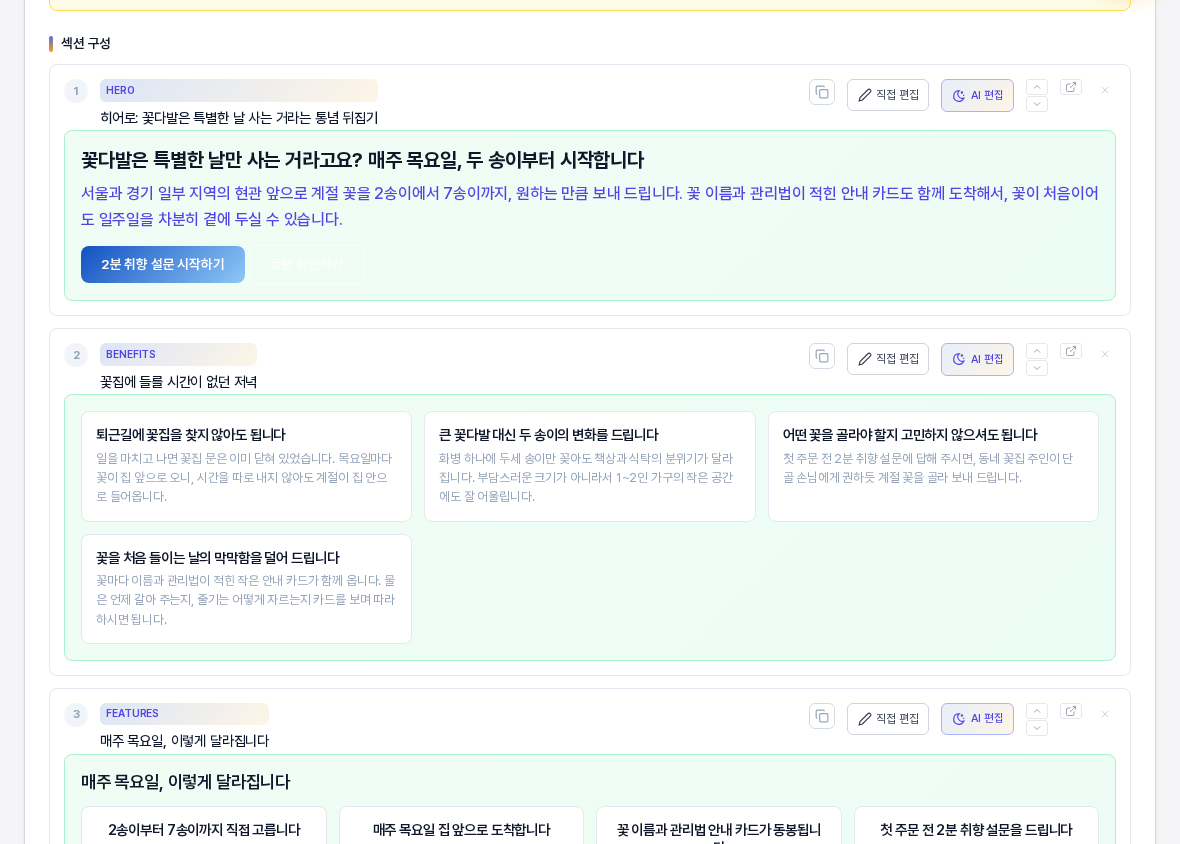The image size is (1180, 844).
Task: Move the FEATURES section down
Action: 1037,727
